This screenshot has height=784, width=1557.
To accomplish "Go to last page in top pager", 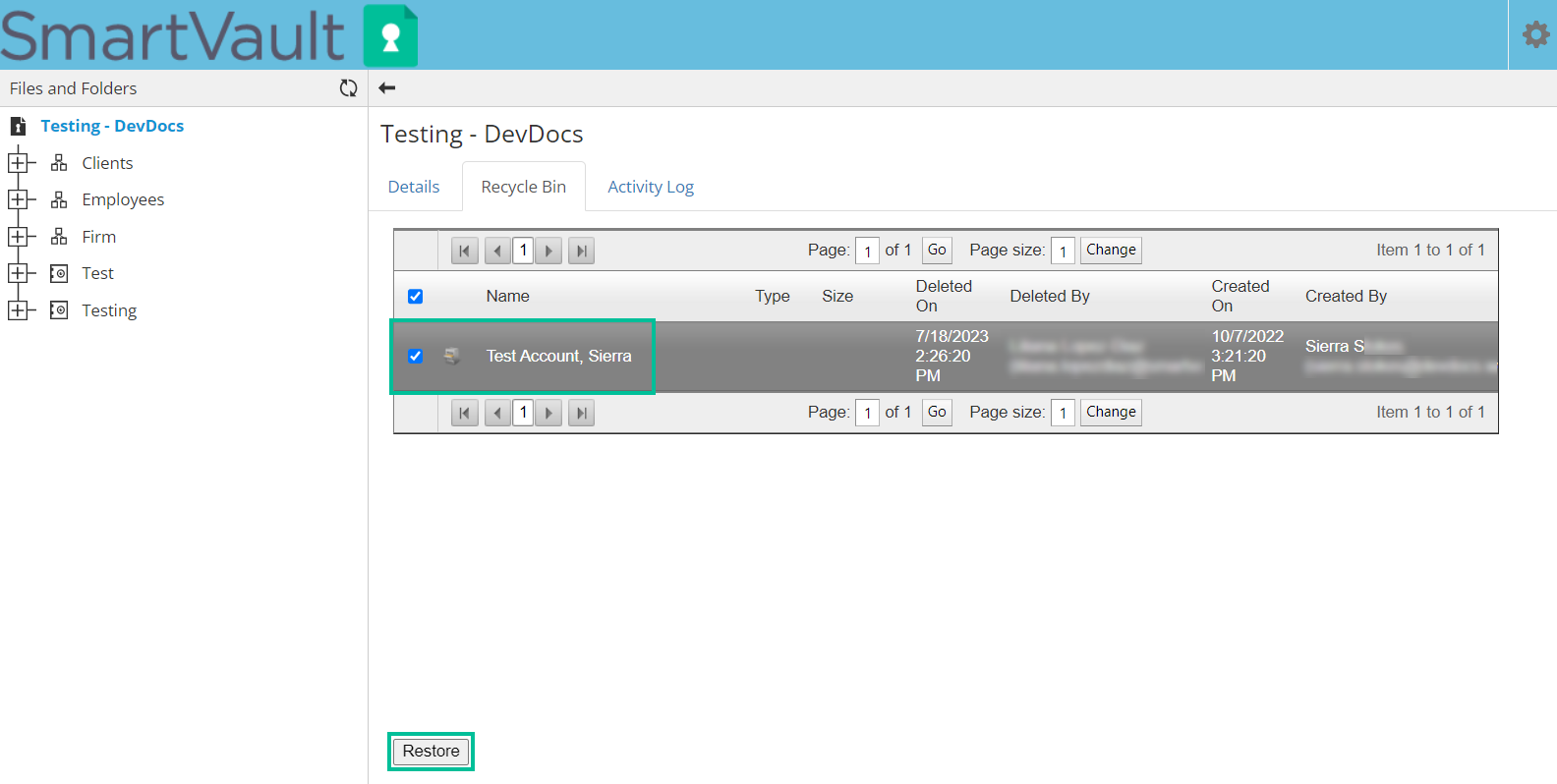I will point(582,251).
